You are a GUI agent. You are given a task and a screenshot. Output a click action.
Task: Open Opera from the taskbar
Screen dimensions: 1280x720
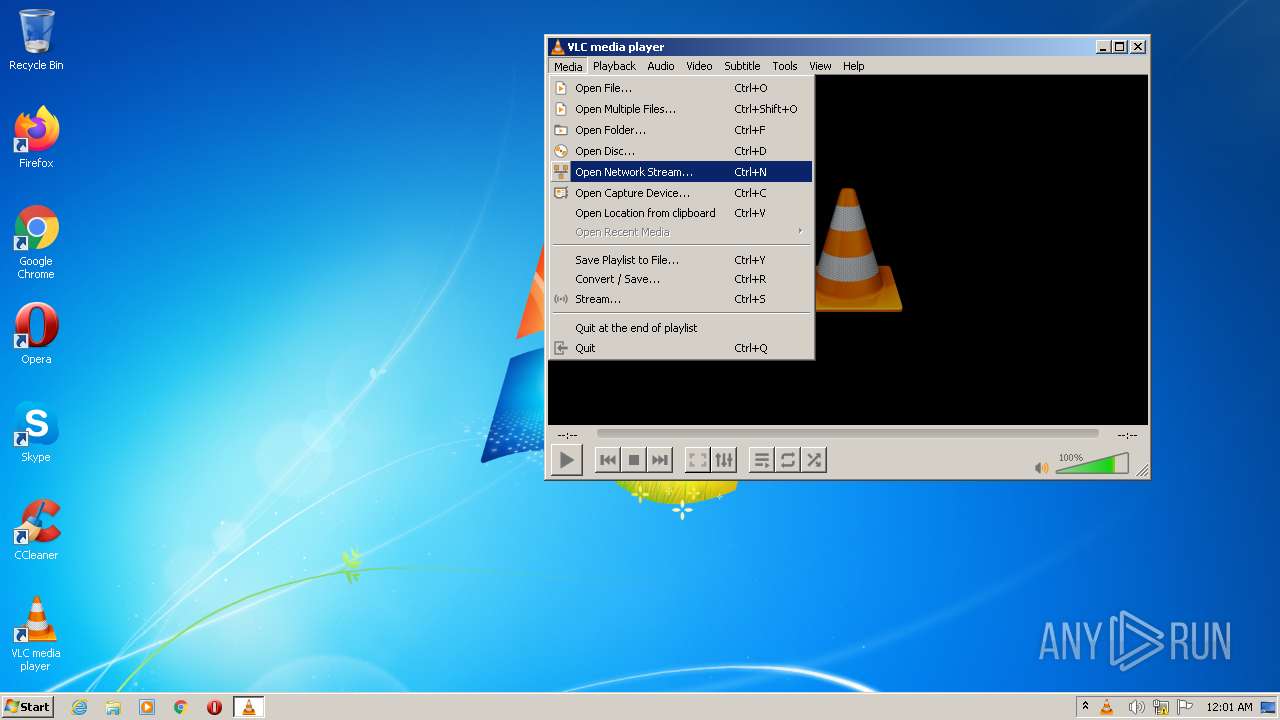coord(214,707)
